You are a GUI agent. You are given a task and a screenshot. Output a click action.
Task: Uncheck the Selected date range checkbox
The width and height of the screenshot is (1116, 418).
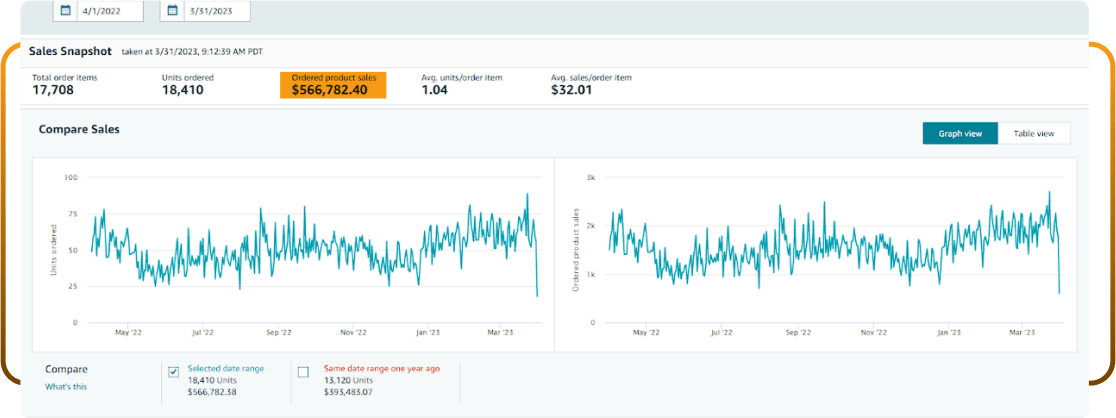(x=173, y=372)
